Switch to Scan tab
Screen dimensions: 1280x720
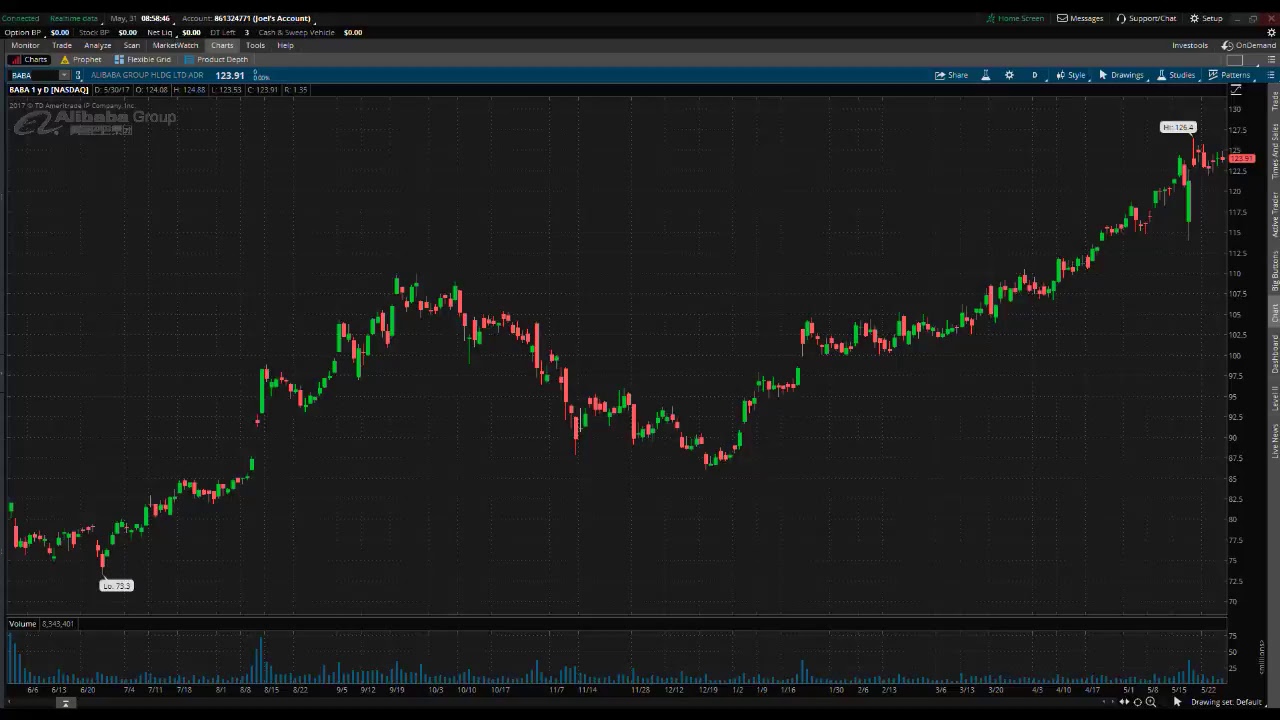click(x=132, y=45)
